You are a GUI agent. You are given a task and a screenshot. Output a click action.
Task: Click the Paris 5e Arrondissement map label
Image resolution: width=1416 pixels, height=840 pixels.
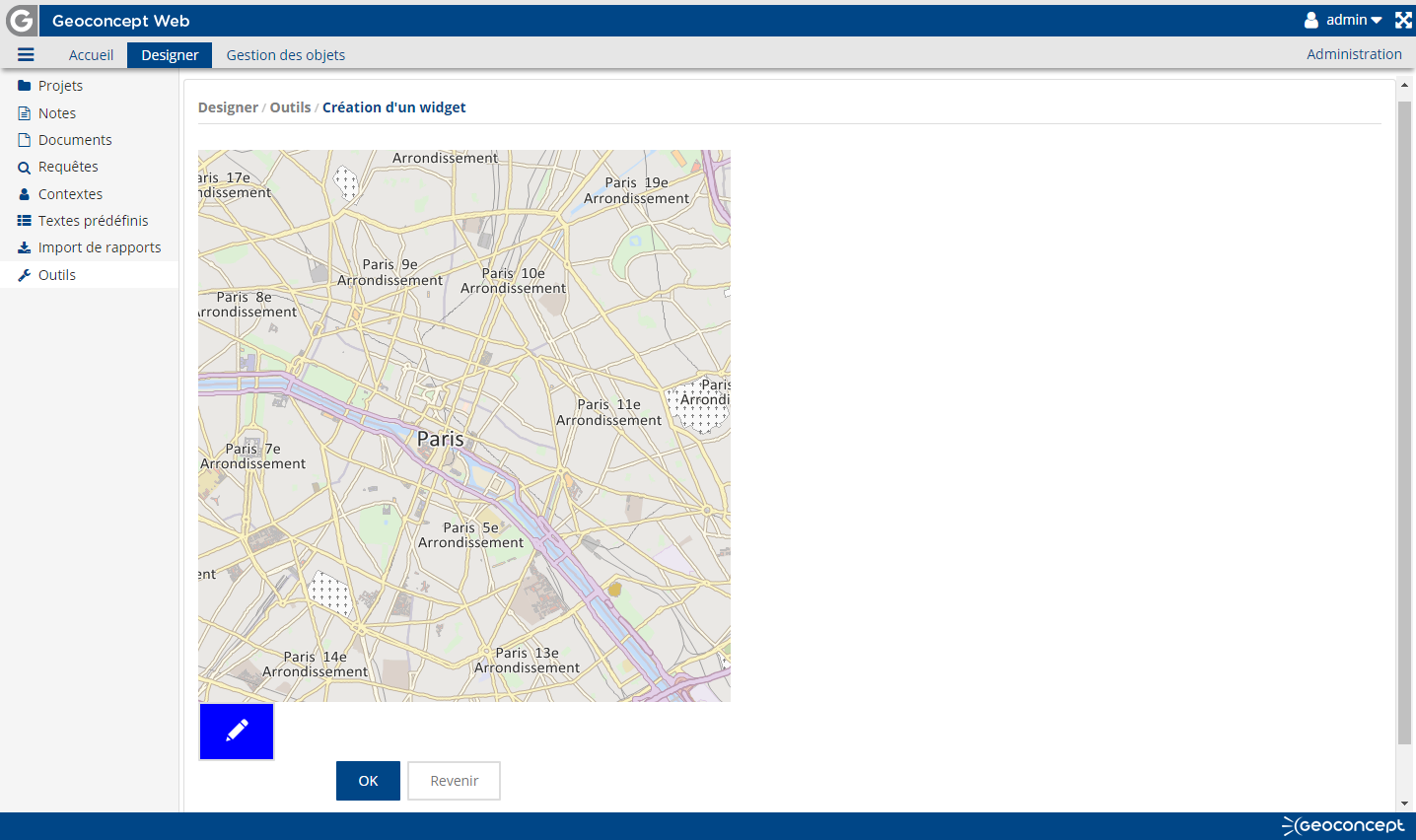point(471,535)
